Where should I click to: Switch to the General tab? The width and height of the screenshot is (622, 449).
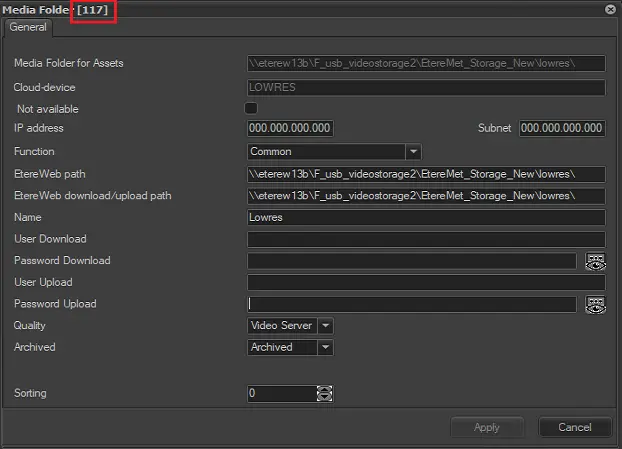pos(27,27)
